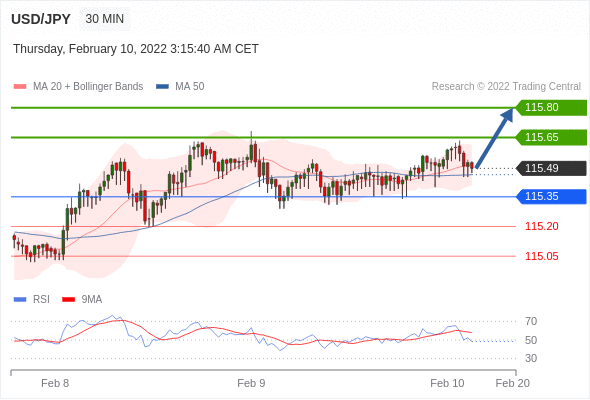The image size is (590, 400).
Task: Click the blue MA 50 legend swatch
Action: 162,87
